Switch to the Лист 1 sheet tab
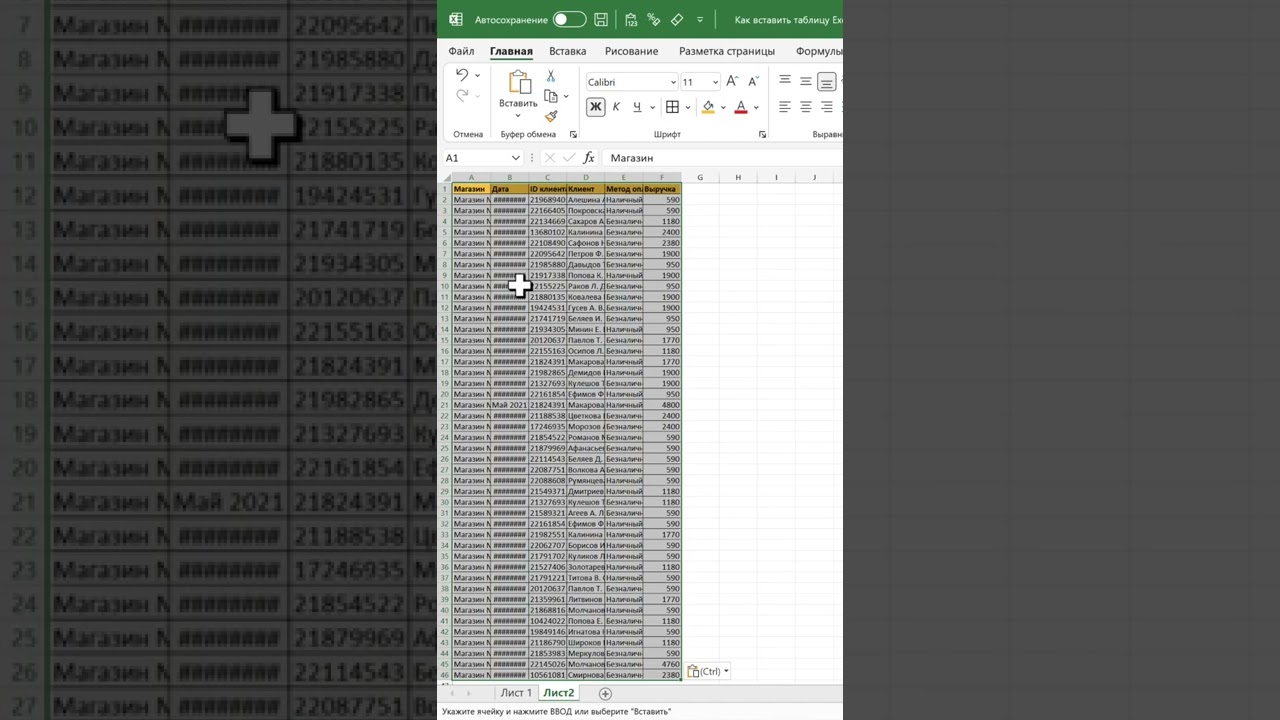The image size is (1280, 720). pos(516,693)
